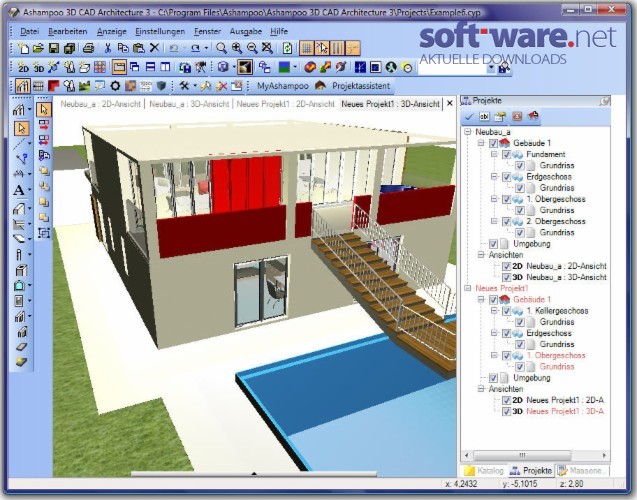Open the Hilfe menu
The image size is (637, 500).
[279, 31]
